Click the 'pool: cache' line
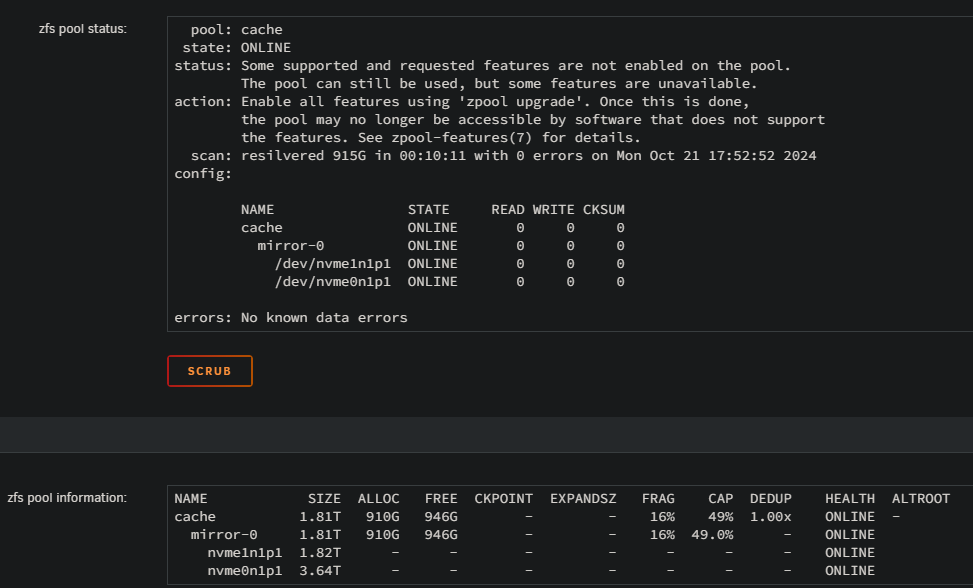973x588 pixels. coord(236,30)
